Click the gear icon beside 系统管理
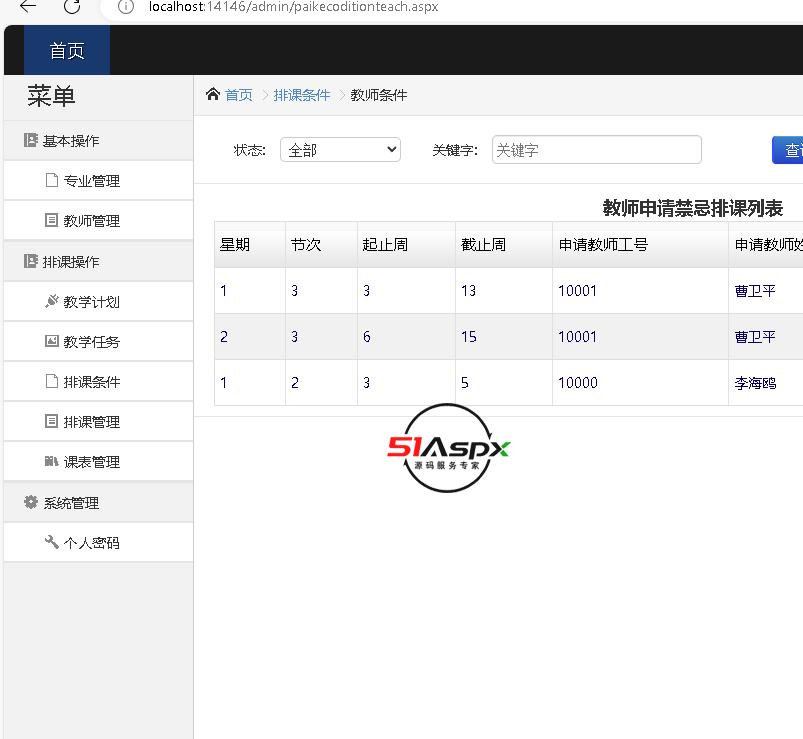This screenshot has height=739, width=803. click(x=31, y=502)
